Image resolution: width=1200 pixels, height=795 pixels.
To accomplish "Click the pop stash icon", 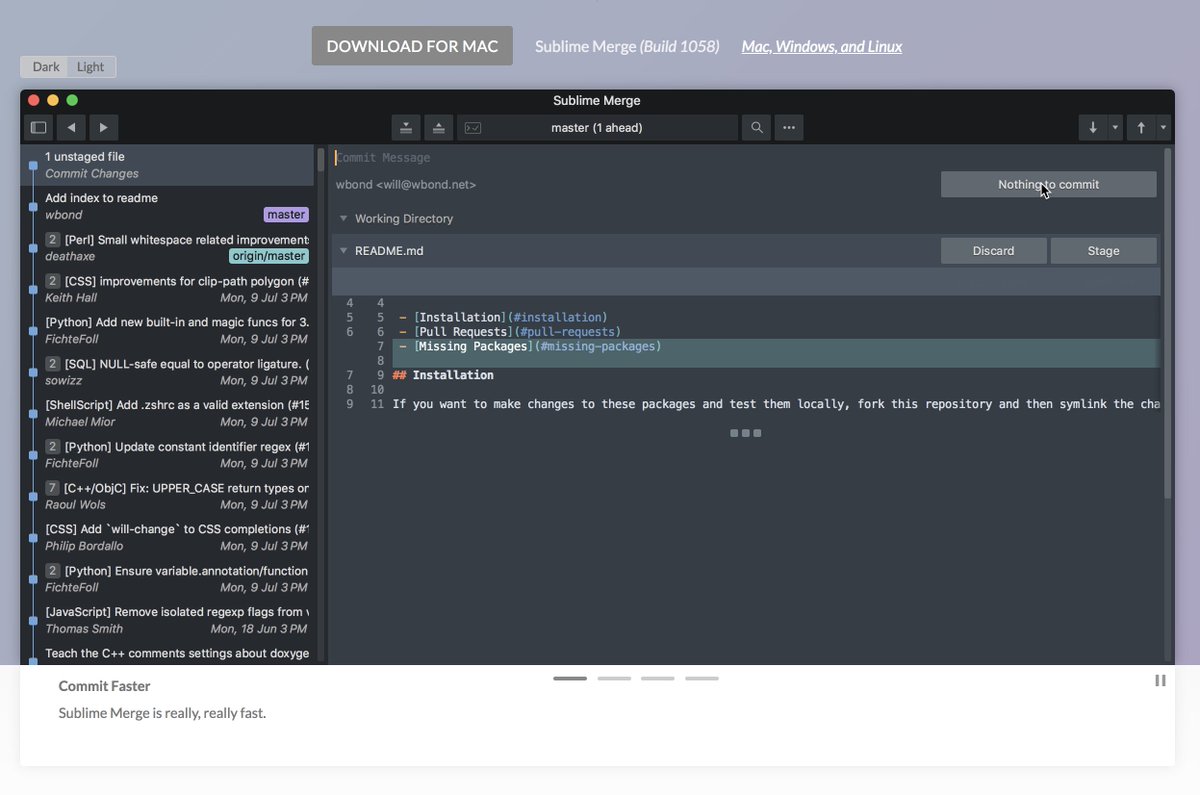I will pyautogui.click(x=438, y=127).
